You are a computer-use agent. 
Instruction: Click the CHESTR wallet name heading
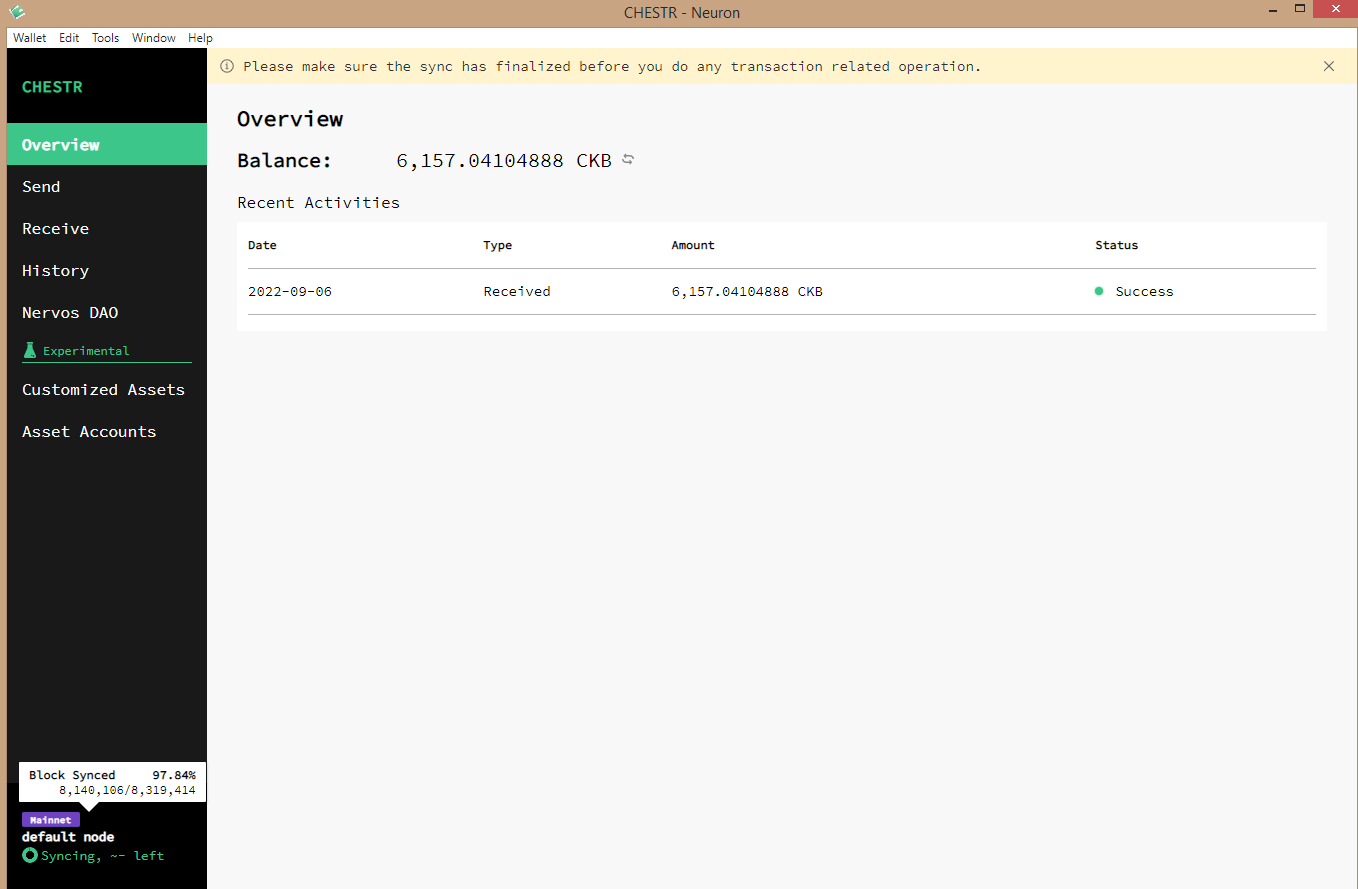pos(52,87)
